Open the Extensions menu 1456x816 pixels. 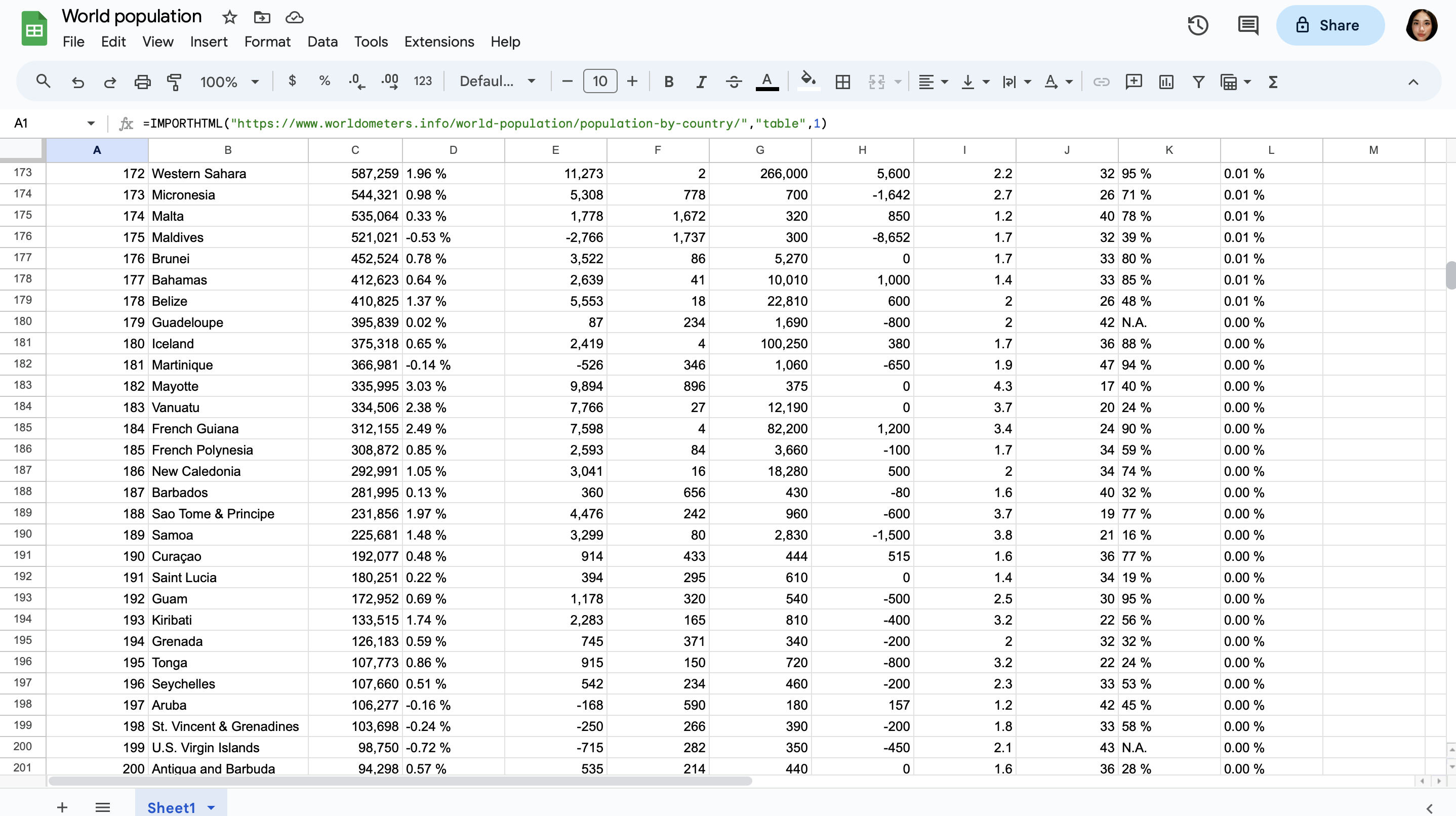point(438,42)
